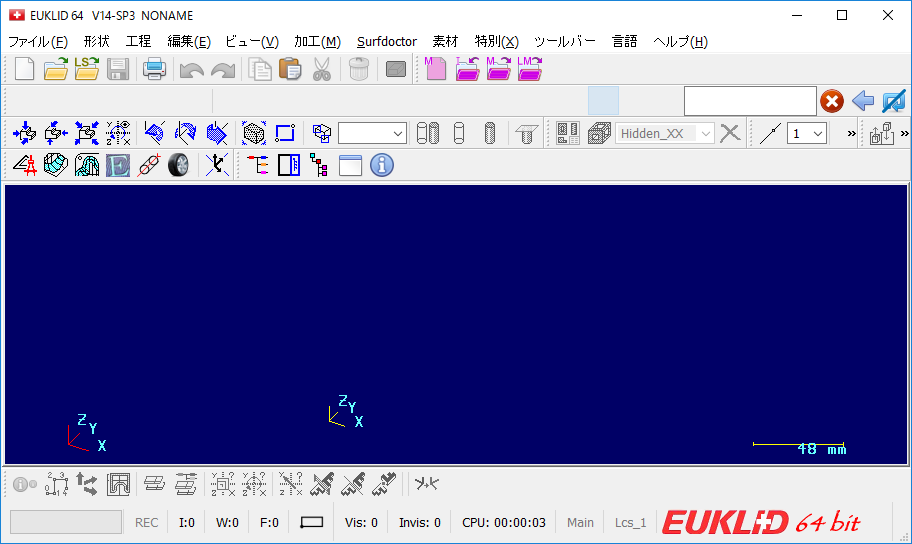Click the drawing layout sheet icon
This screenshot has height=544, width=912.
568,133
